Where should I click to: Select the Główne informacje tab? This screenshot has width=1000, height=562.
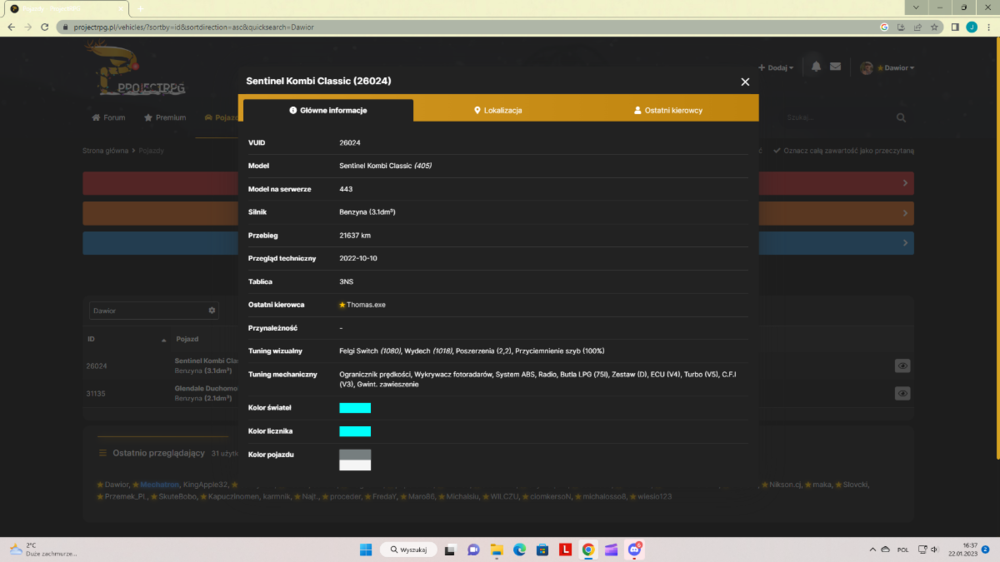pos(328,110)
